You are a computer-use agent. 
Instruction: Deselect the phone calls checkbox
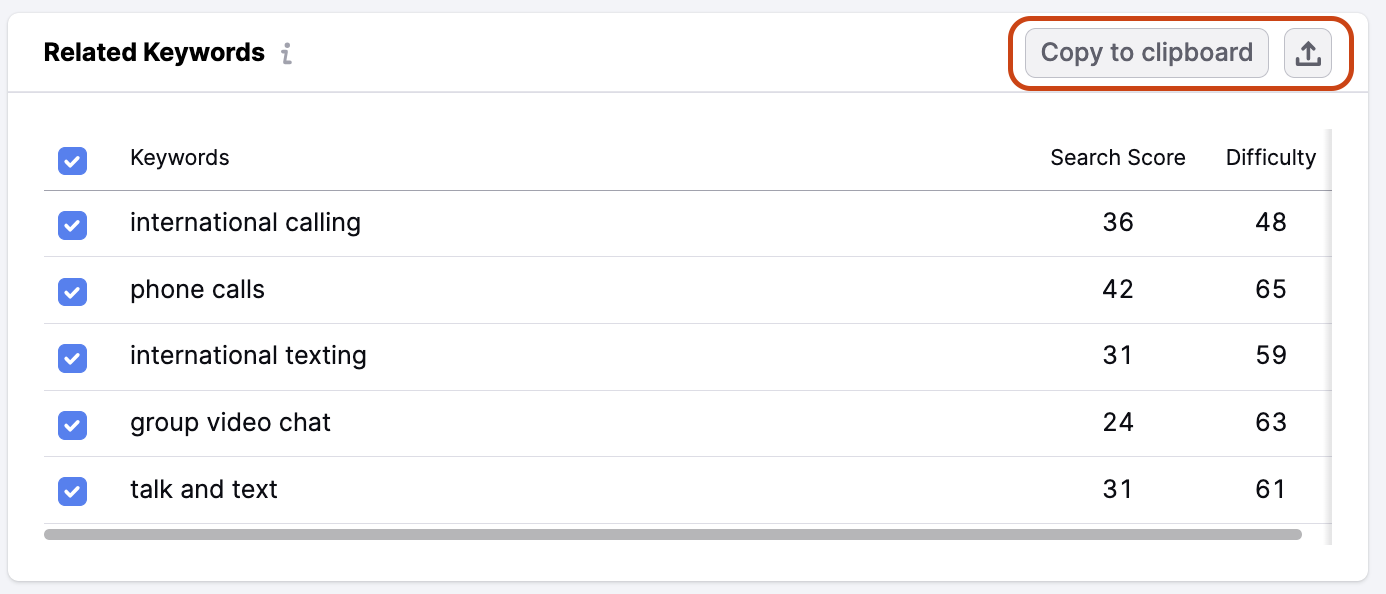pyautogui.click(x=72, y=292)
